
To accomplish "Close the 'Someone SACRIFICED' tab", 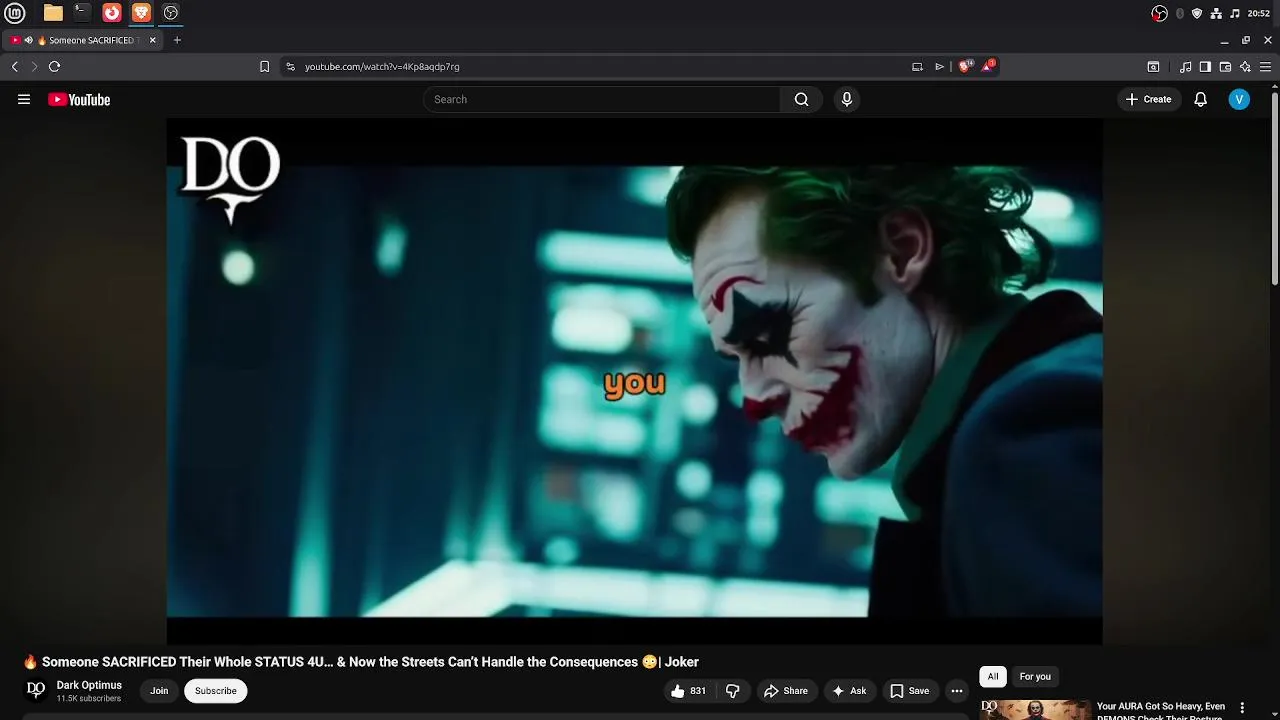I will click(153, 40).
